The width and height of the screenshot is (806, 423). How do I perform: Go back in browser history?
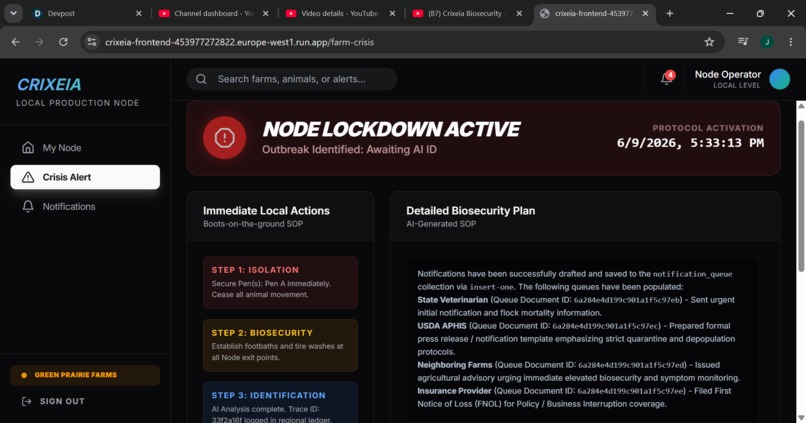point(15,42)
